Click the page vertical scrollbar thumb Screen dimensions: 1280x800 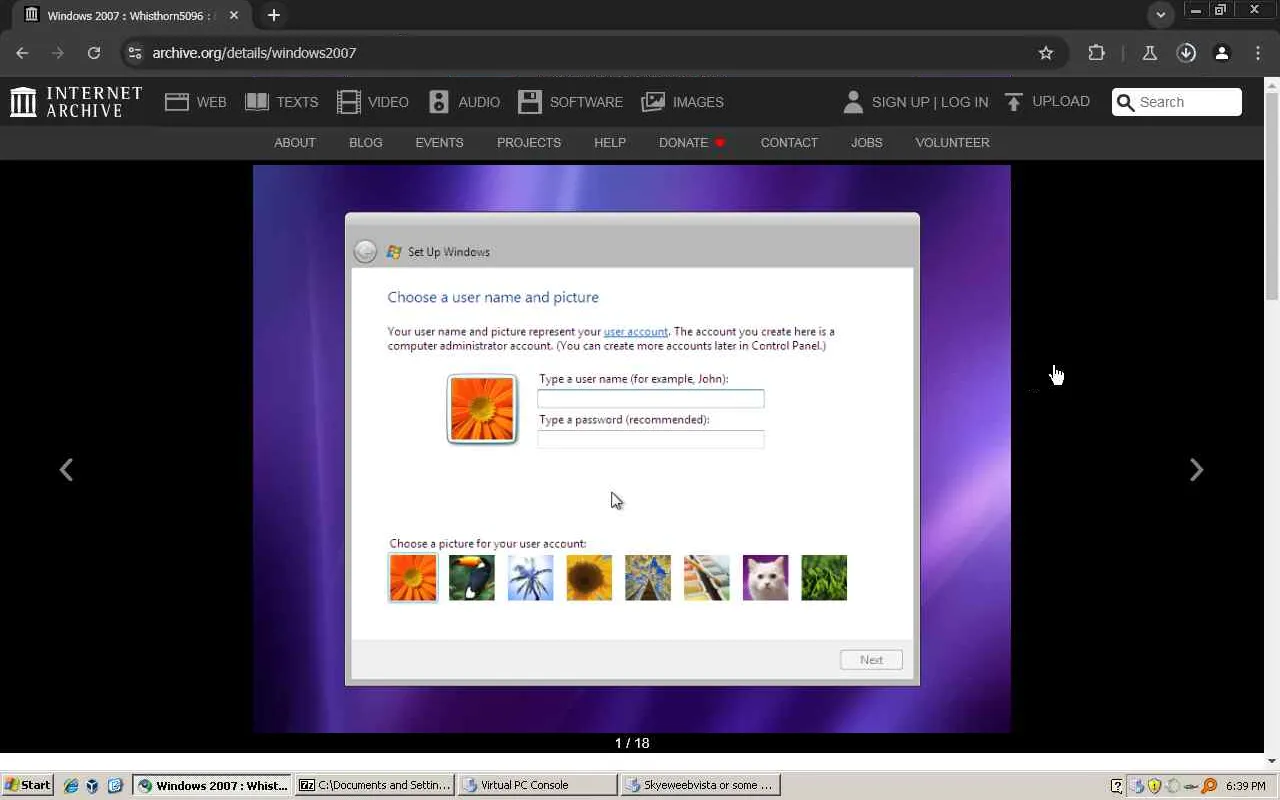point(1272,197)
